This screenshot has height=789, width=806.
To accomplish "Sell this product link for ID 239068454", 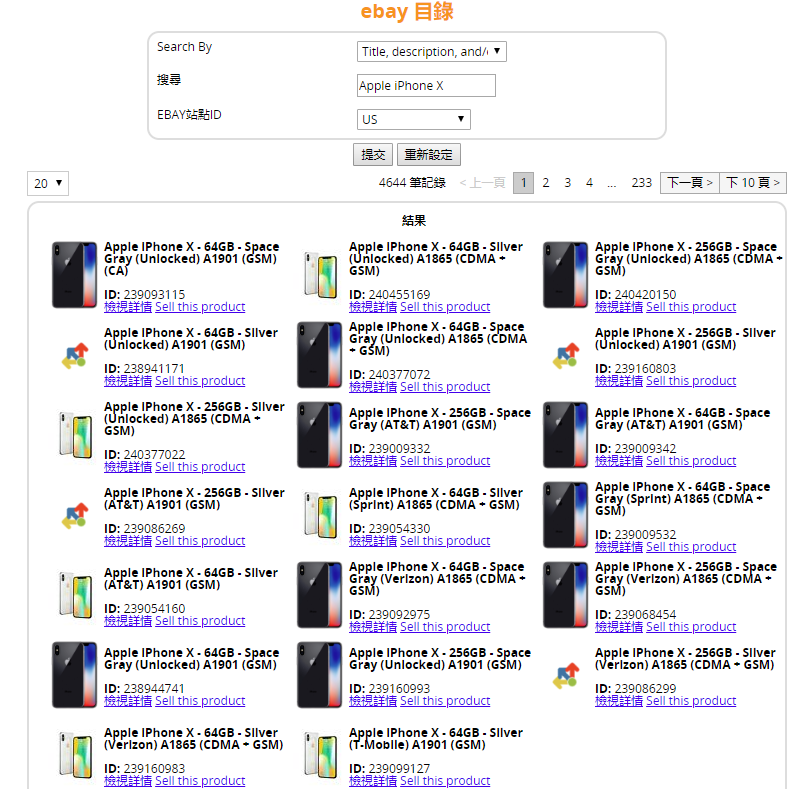I will 691,627.
